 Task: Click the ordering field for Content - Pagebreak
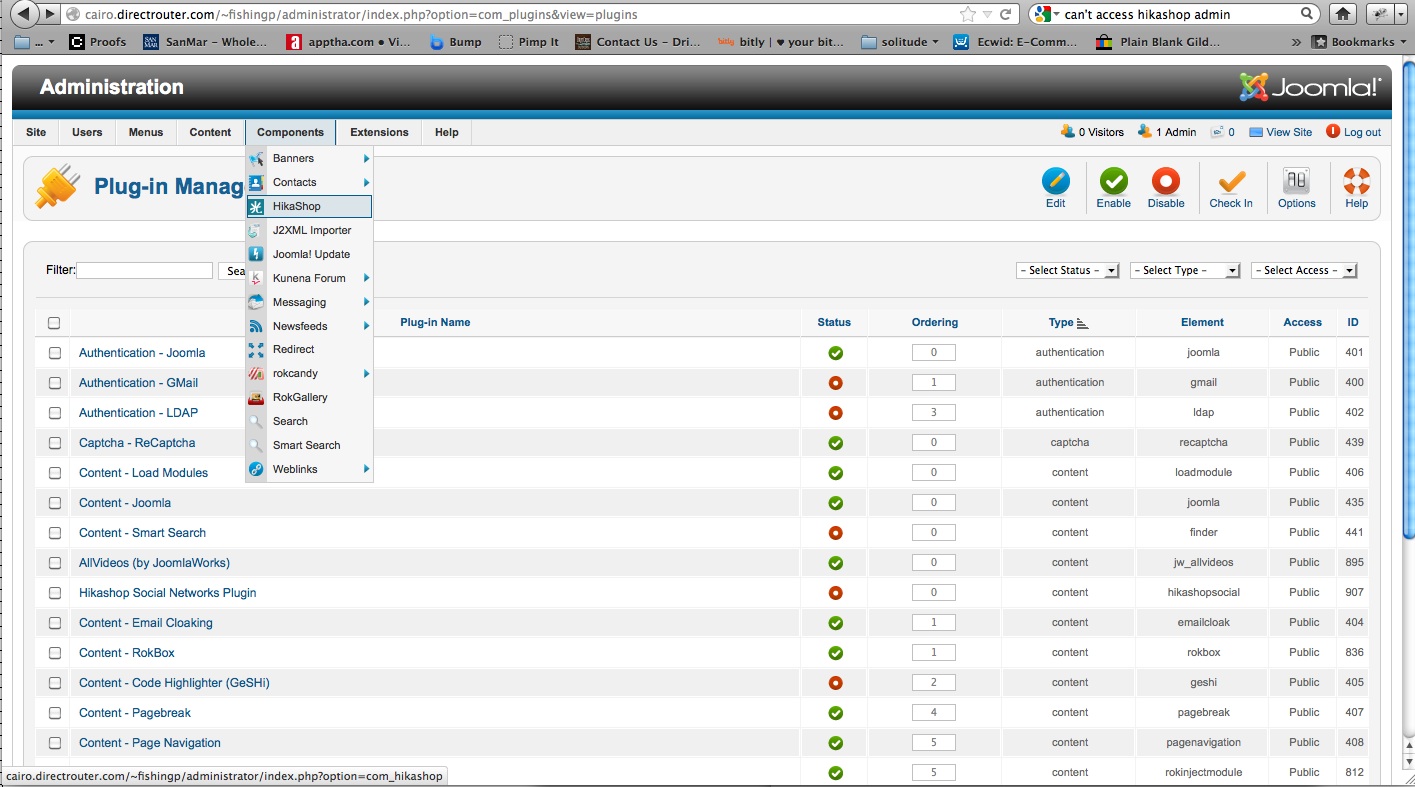point(934,713)
